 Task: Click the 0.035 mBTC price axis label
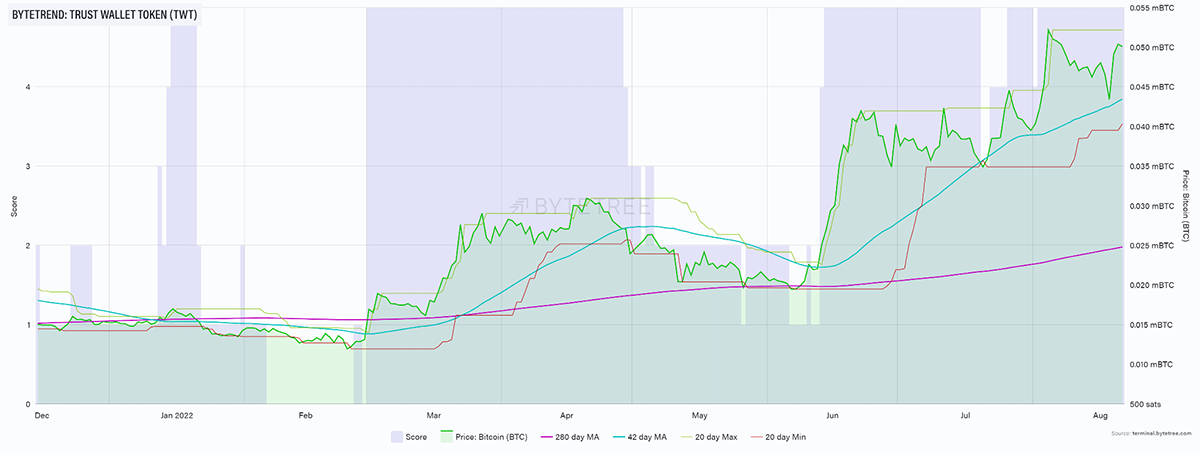tap(1150, 166)
